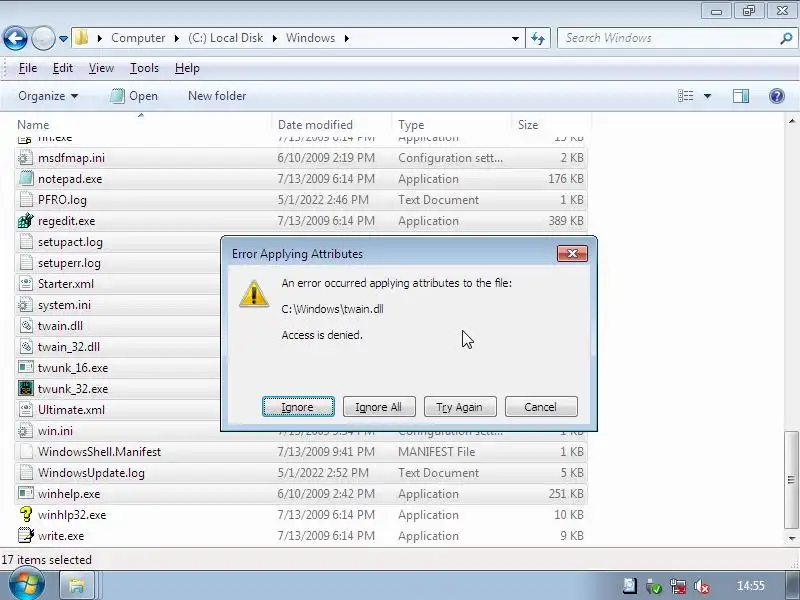Expand the Windows breadcrumb arrow
The width and height of the screenshot is (800, 600).
click(x=347, y=38)
